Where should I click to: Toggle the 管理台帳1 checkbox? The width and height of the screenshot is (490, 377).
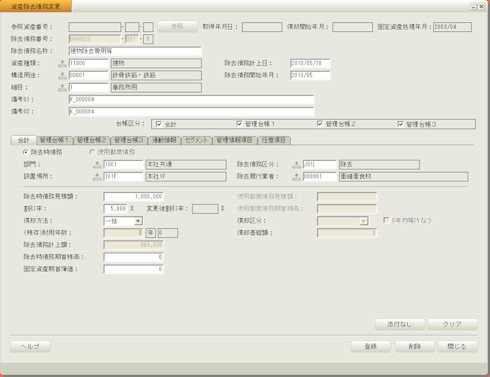239,124
